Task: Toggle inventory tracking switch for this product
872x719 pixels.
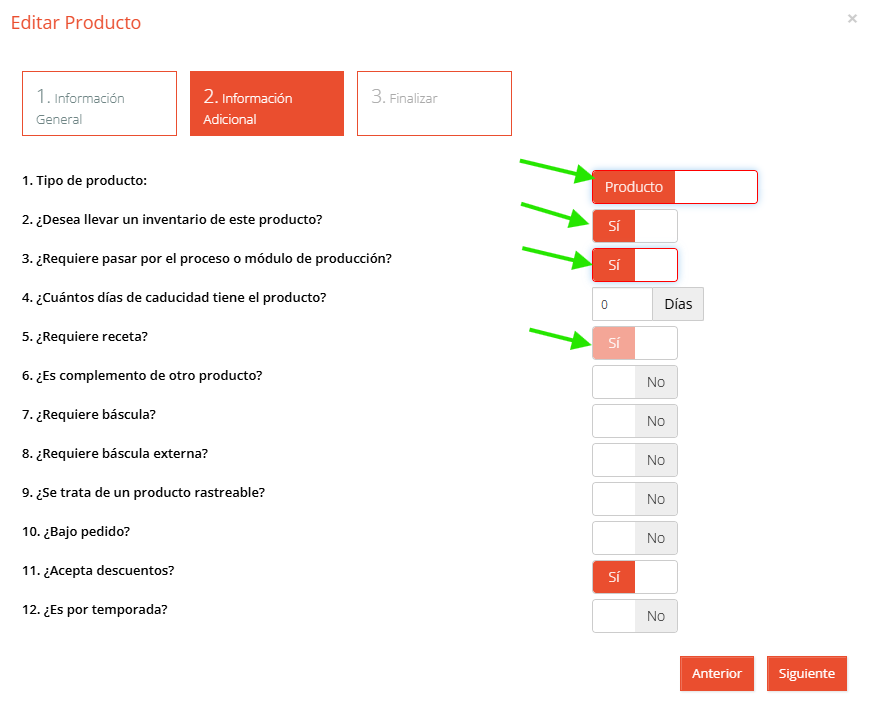Action: point(635,226)
